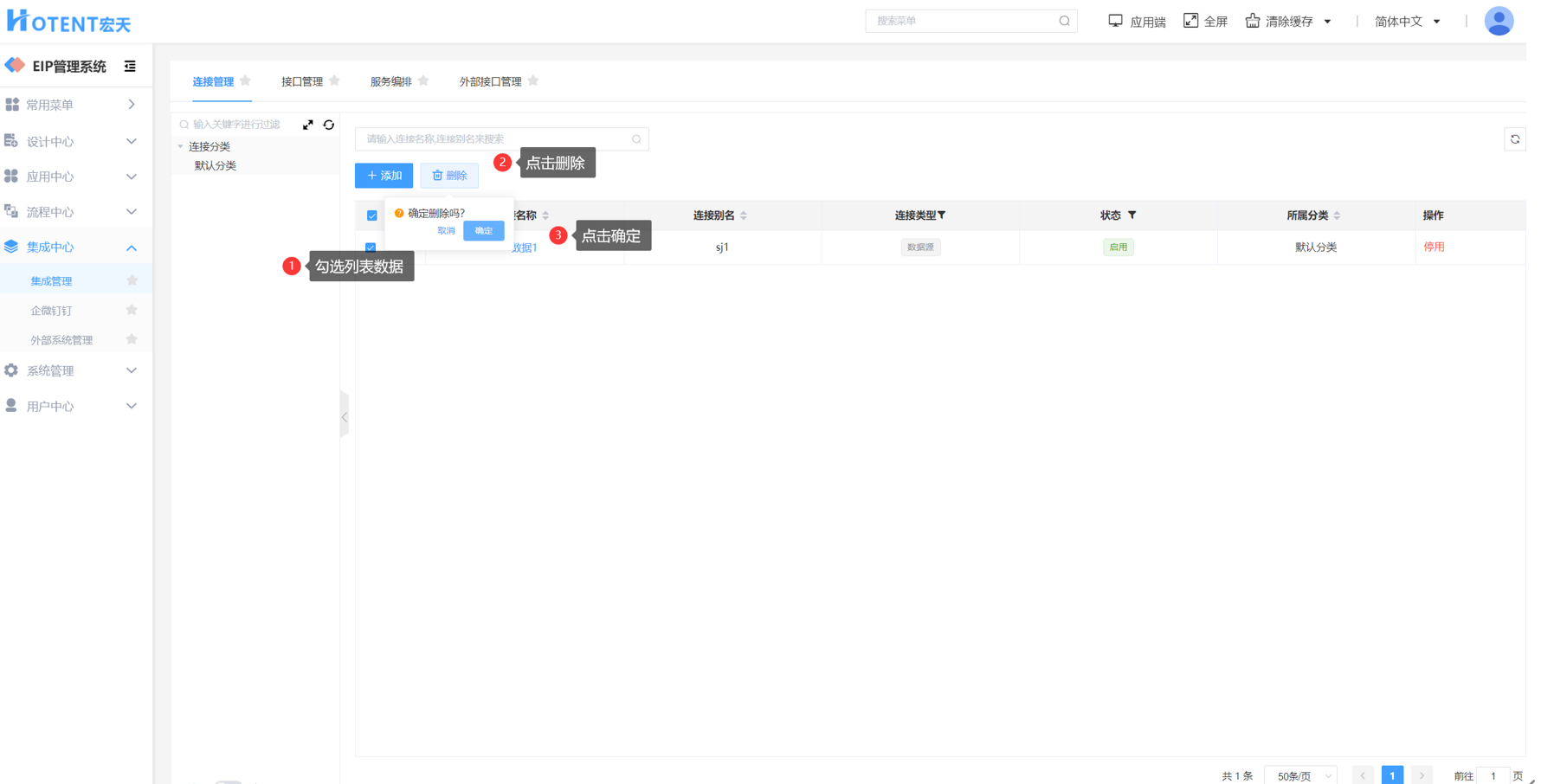Click the 用户中心 person icon
The image size is (1541, 784).
(x=12, y=406)
